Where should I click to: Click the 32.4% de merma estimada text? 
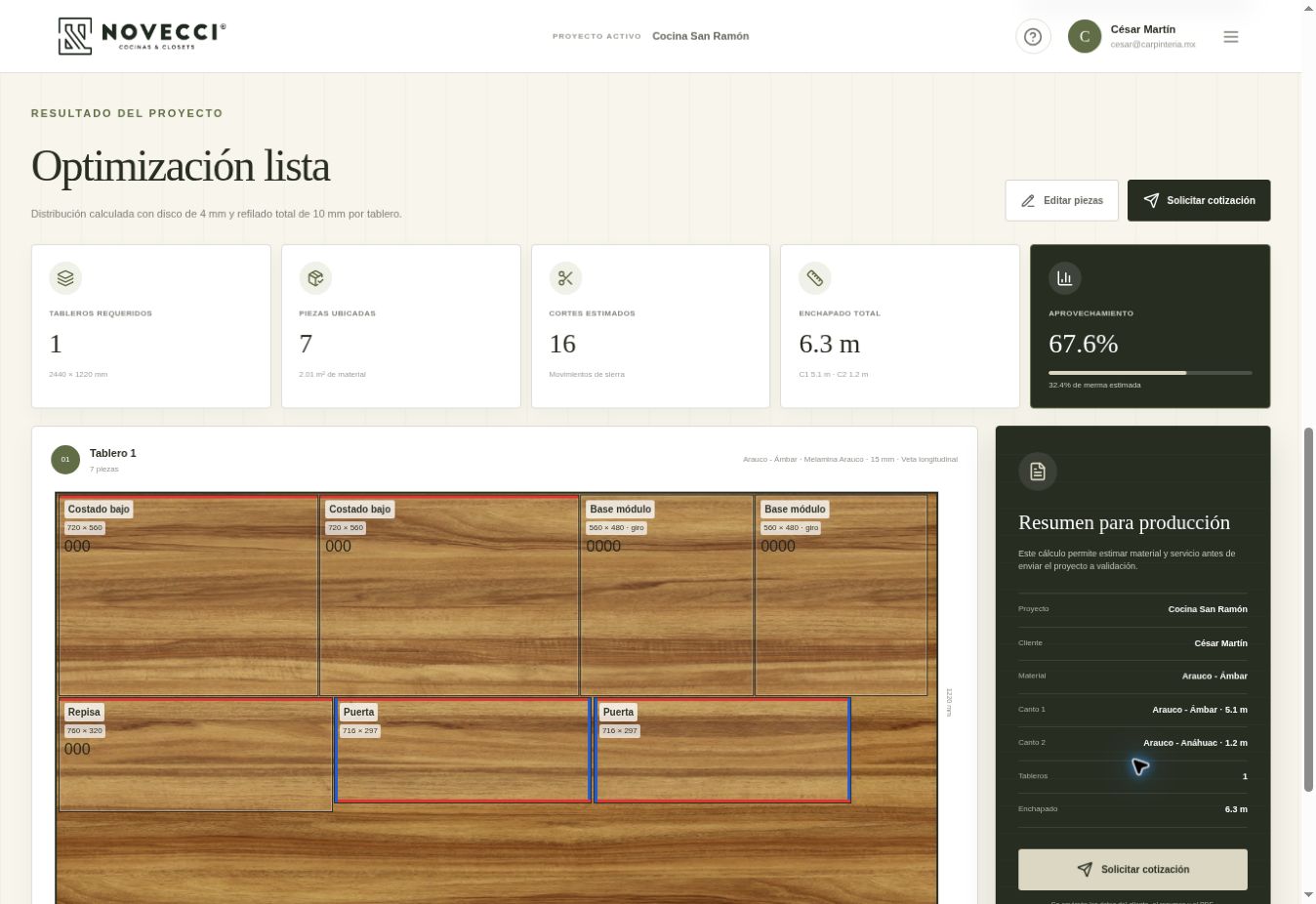click(x=1094, y=386)
